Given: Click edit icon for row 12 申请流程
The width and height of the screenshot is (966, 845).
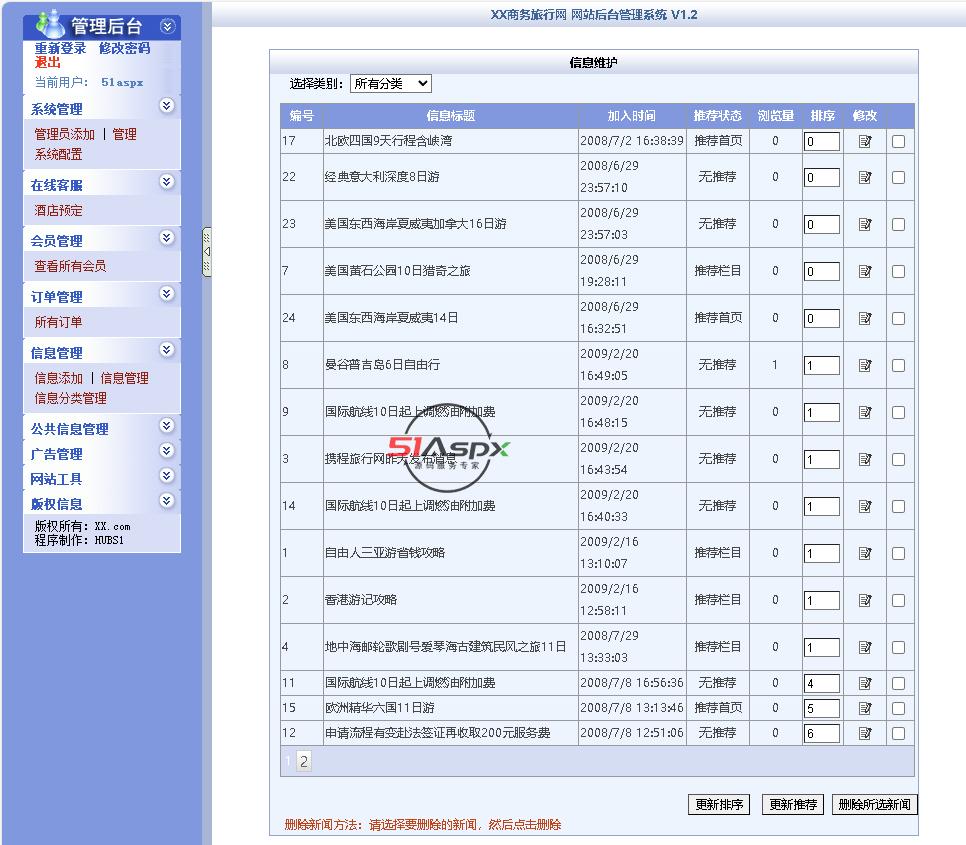Looking at the screenshot, I should click(x=865, y=733).
